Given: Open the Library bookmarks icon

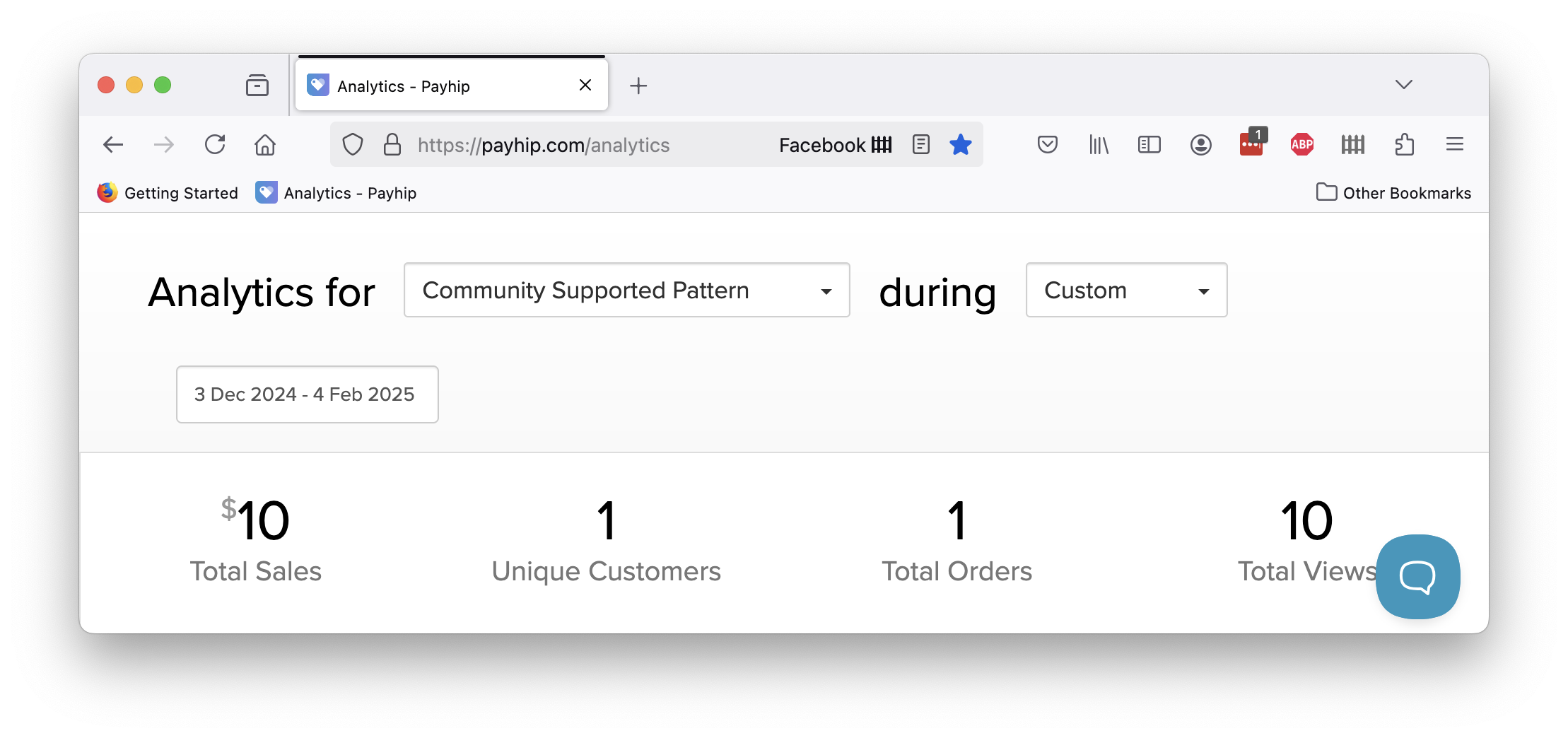Looking at the screenshot, I should (1099, 145).
